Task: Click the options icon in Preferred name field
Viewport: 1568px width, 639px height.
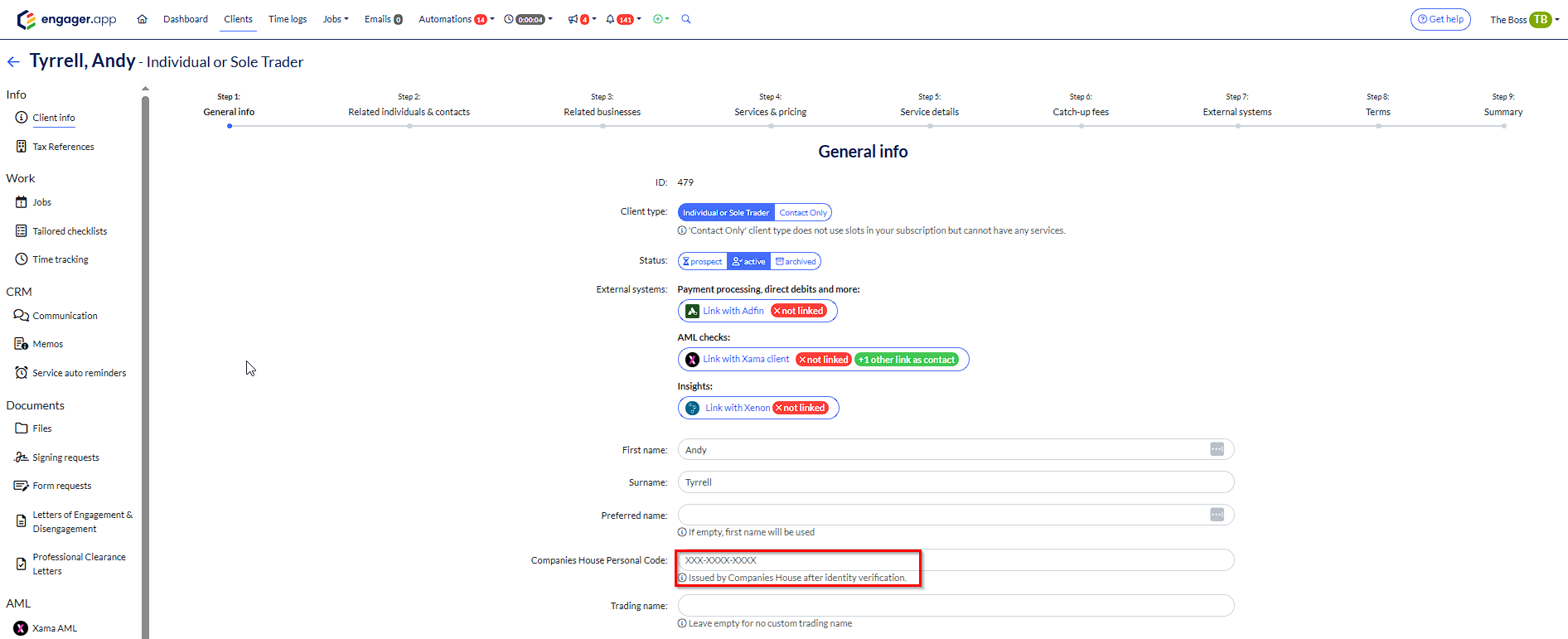Action: (x=1217, y=515)
